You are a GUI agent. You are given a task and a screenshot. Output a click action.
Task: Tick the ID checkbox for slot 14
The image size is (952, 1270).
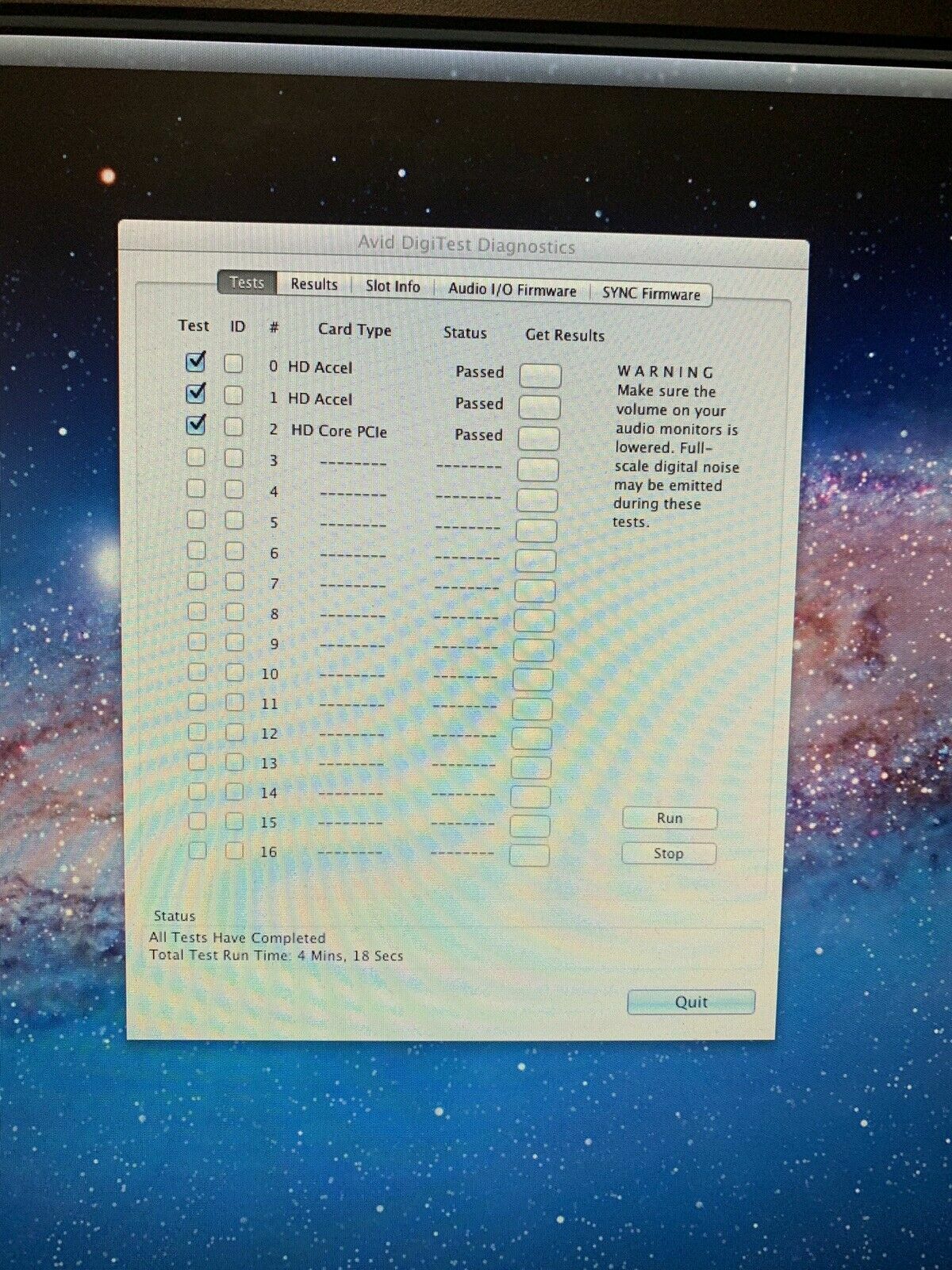234,791
